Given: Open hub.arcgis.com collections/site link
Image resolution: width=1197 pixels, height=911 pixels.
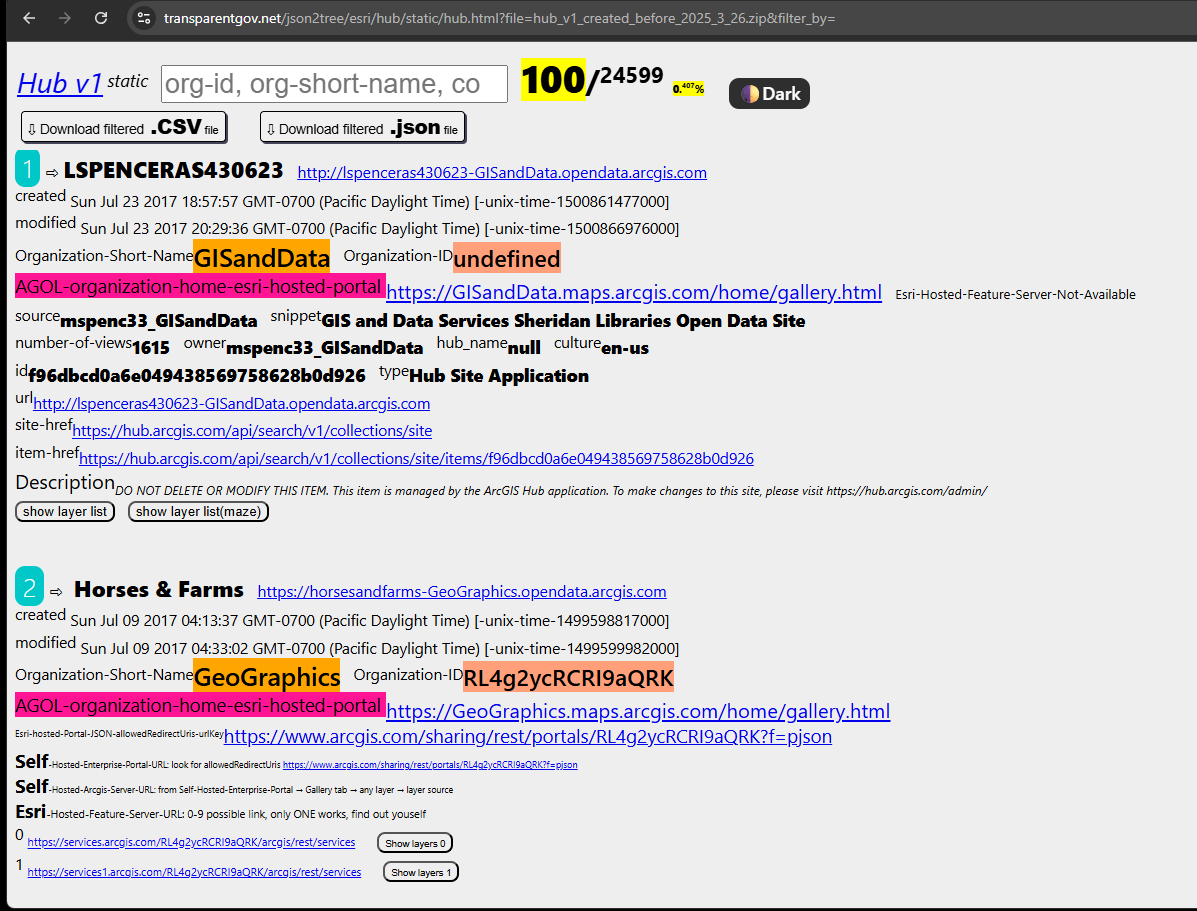Looking at the screenshot, I should pos(252,431).
